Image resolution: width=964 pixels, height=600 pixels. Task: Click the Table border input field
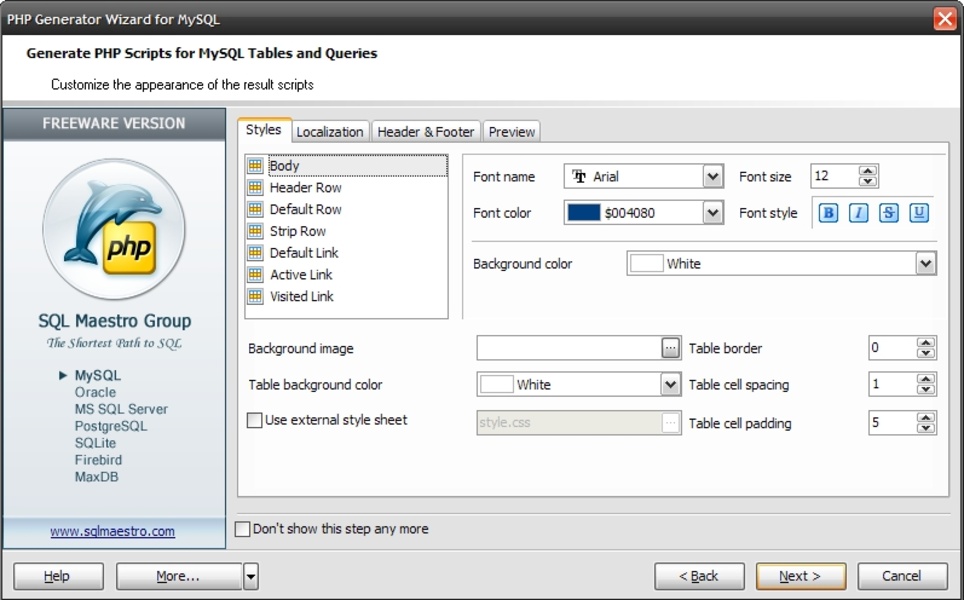[892, 348]
